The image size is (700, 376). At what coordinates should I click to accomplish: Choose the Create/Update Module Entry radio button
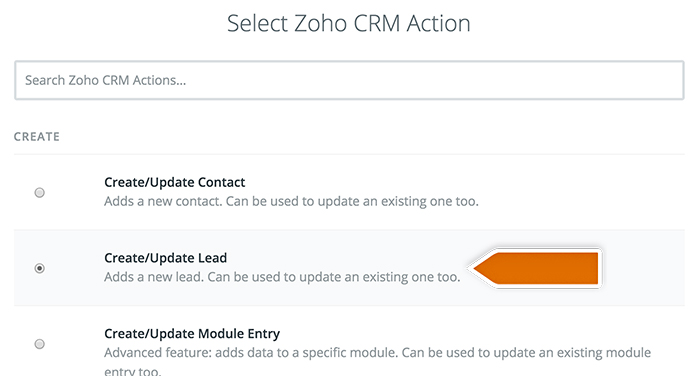click(x=40, y=344)
